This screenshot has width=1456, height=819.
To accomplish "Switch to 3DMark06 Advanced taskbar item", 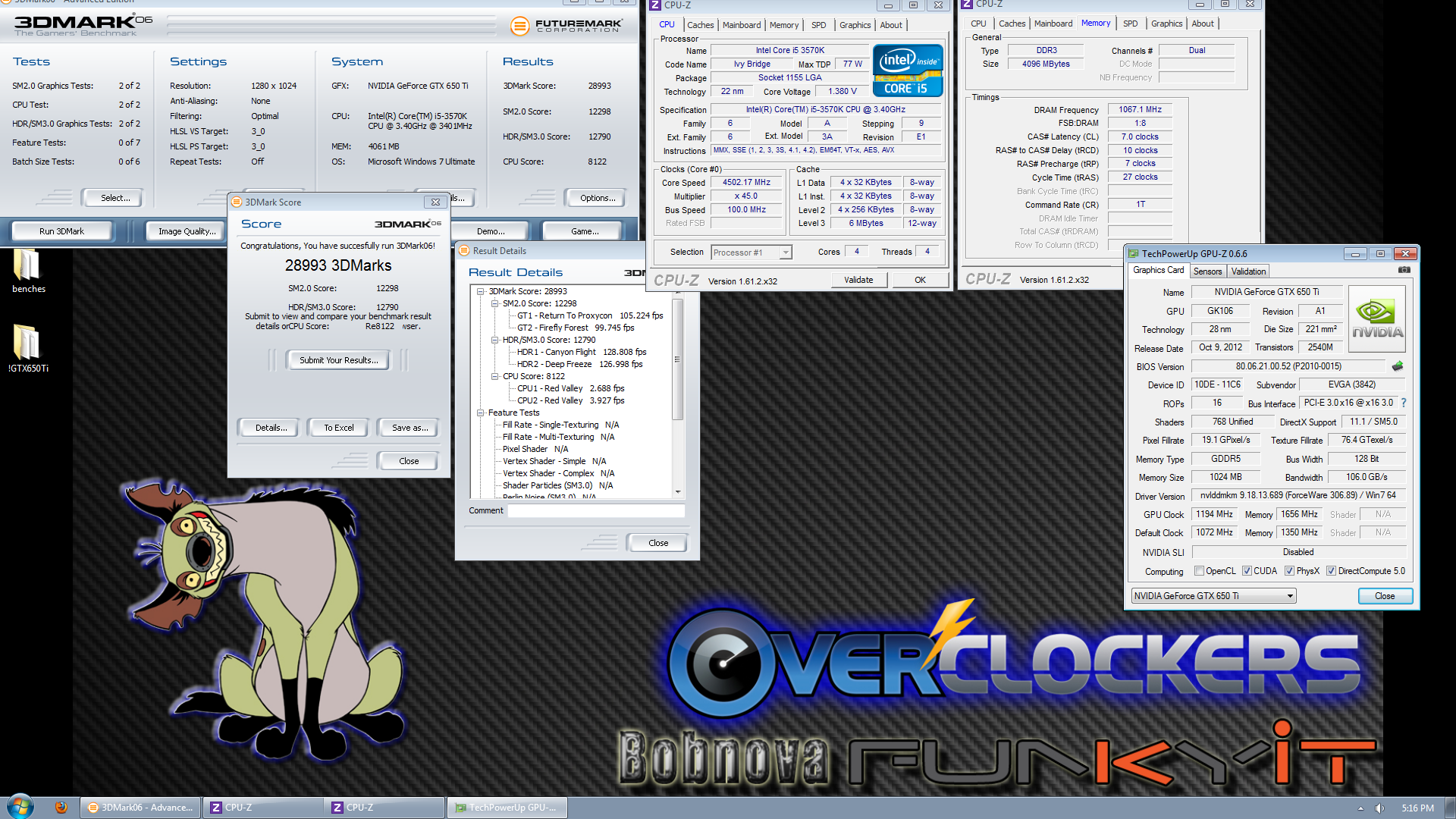I will (141, 808).
